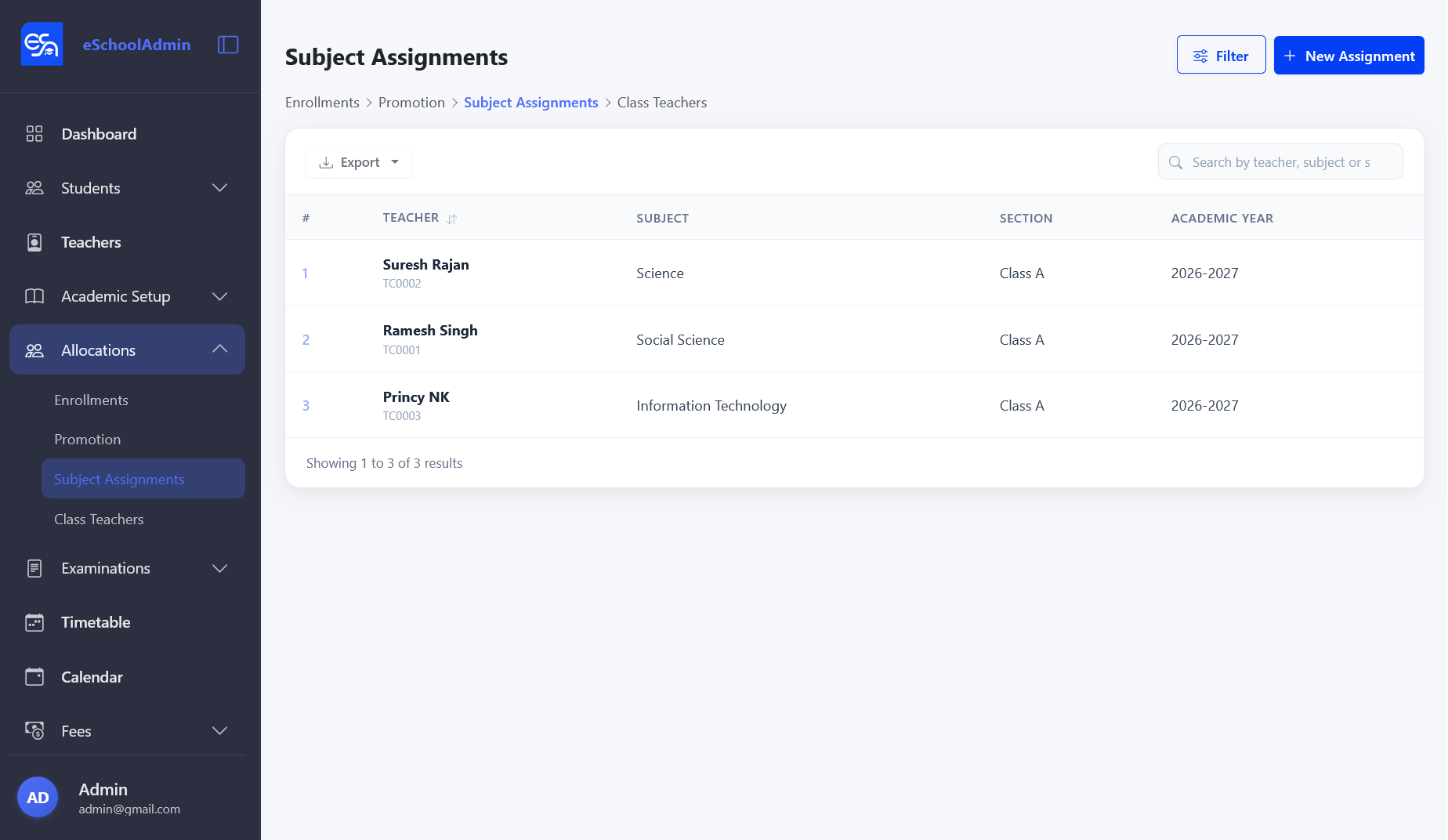This screenshot has width=1448, height=840.
Task: Click teacher code TC0002
Action: tap(401, 284)
